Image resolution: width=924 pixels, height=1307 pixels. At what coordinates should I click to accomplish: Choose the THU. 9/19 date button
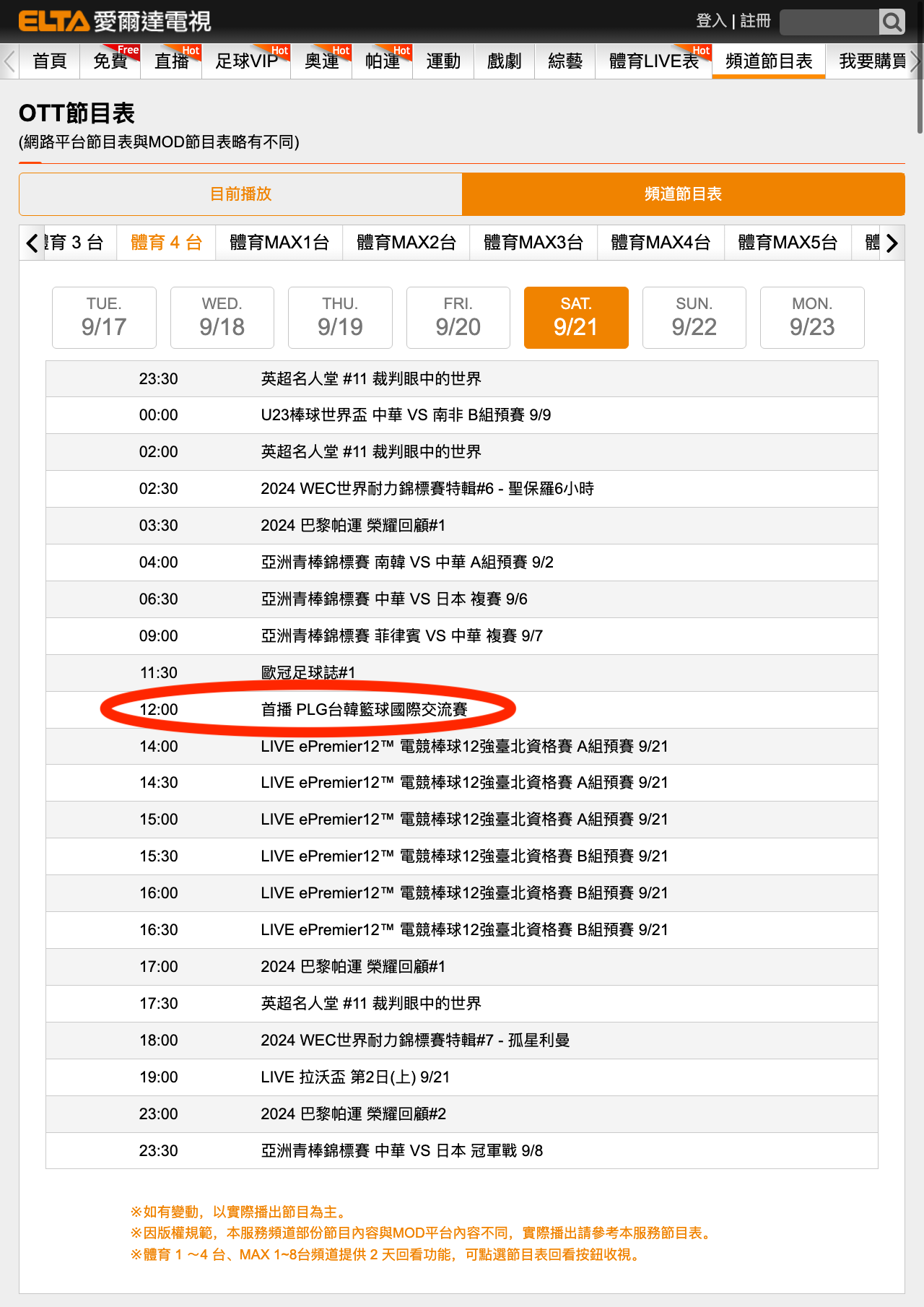tap(340, 318)
